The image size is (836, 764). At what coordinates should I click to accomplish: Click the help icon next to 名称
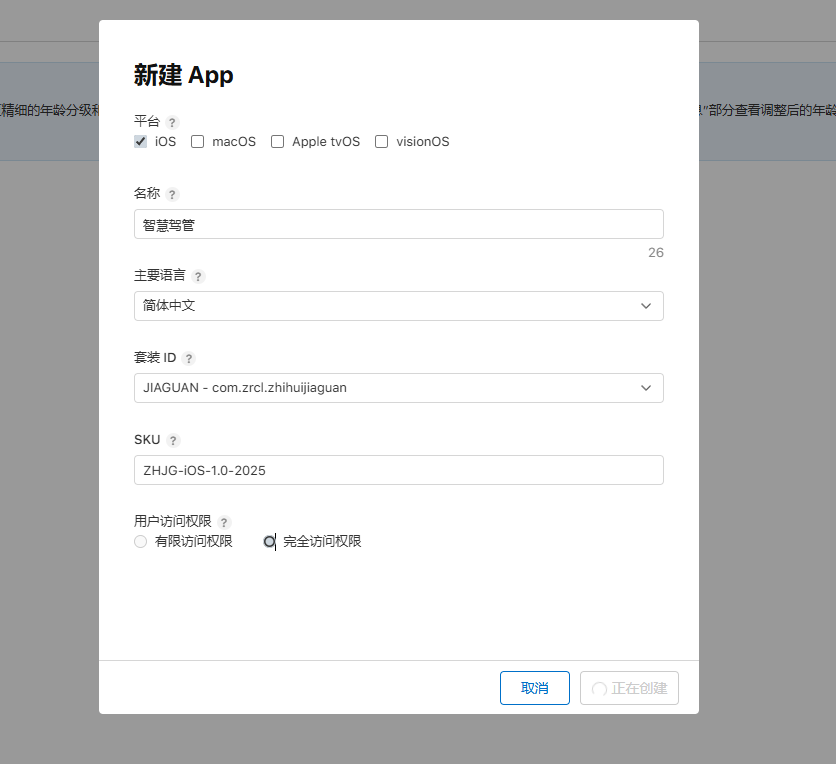(171, 194)
